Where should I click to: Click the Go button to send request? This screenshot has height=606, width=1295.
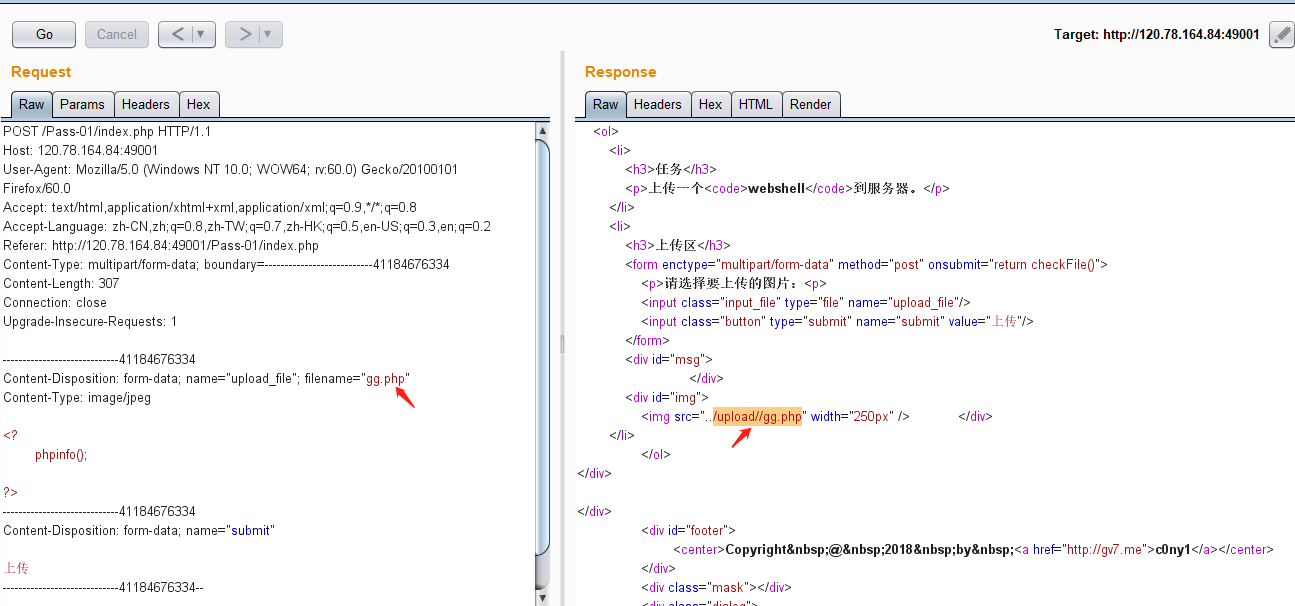pos(44,34)
